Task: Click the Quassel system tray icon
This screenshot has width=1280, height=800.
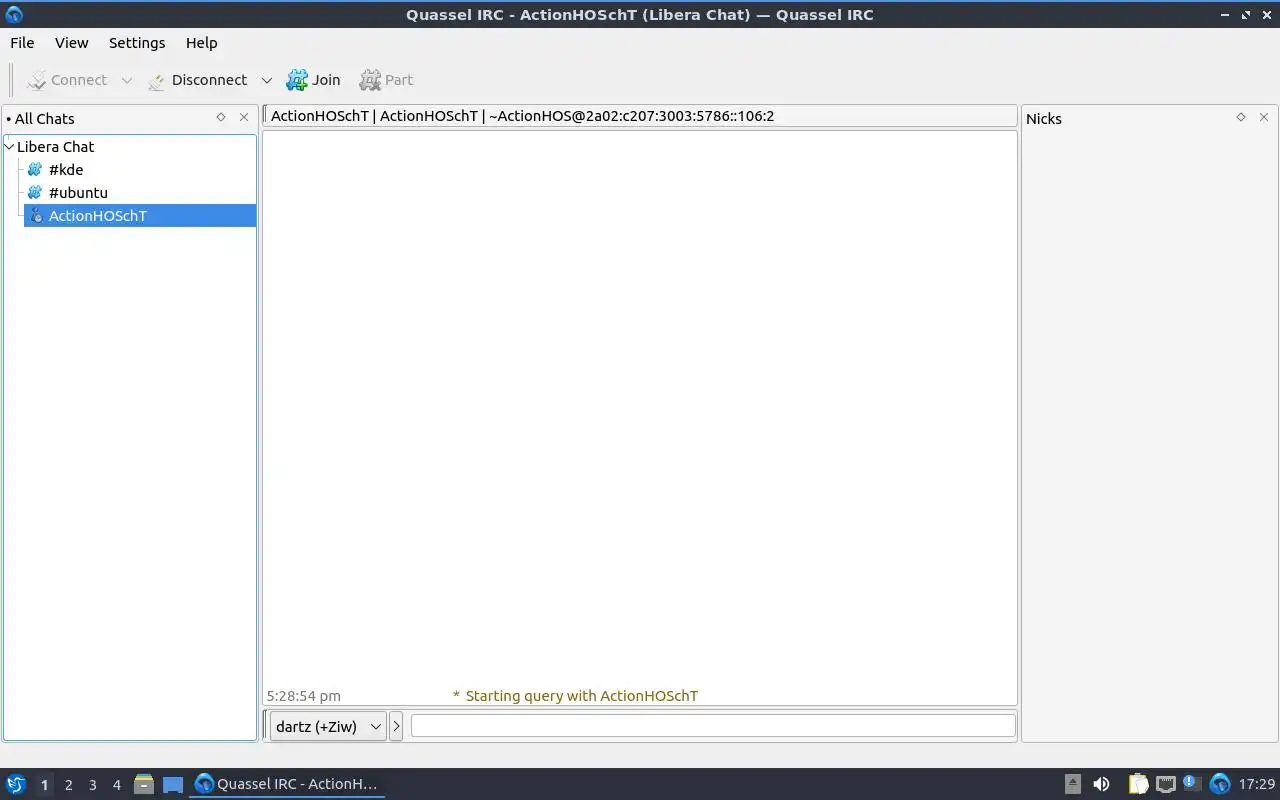Action: tap(1220, 784)
